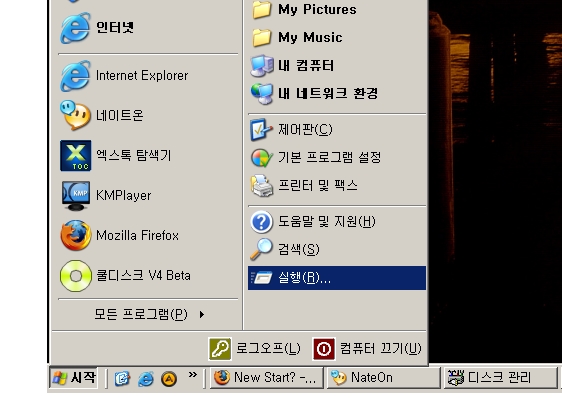Click the KMPlayer monitor icon

pos(76,196)
